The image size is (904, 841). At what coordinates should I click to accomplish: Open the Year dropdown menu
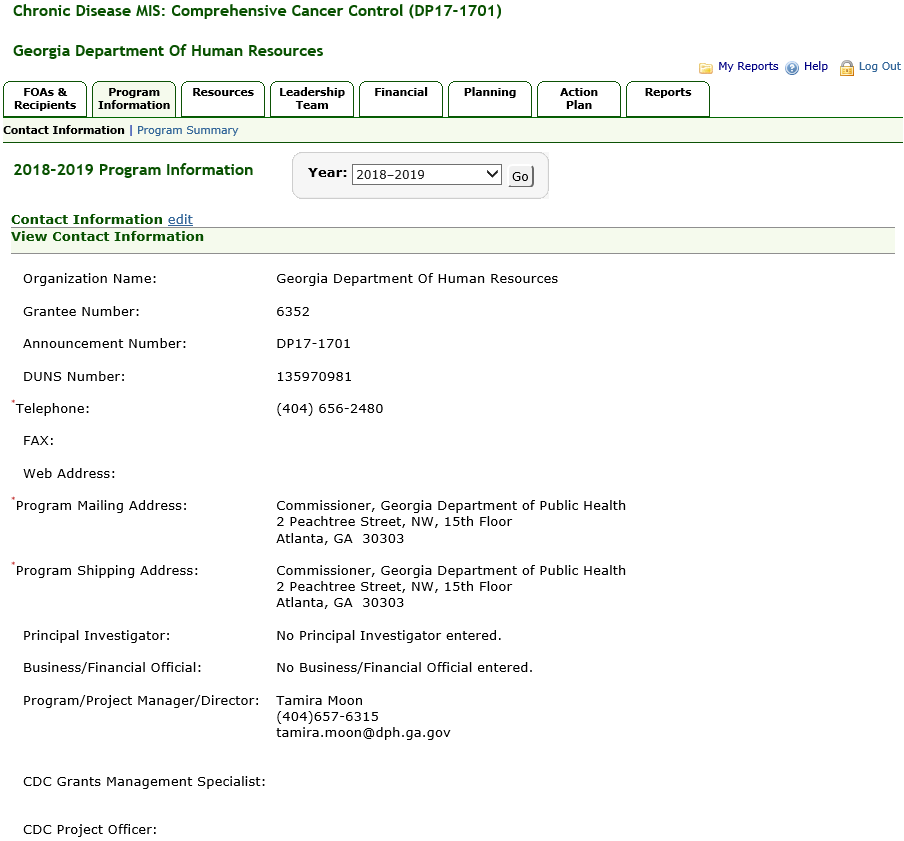(426, 174)
